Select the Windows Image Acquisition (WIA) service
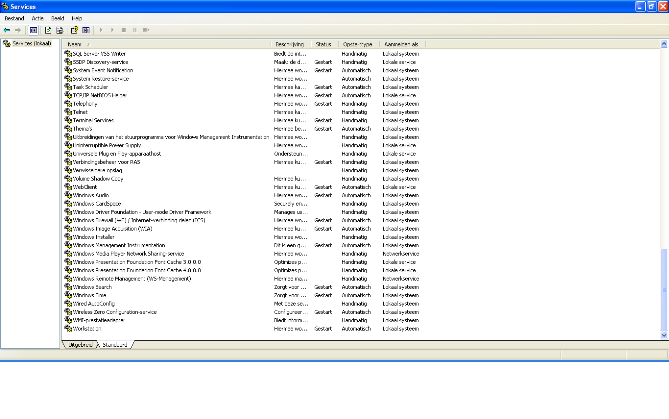 113,229
